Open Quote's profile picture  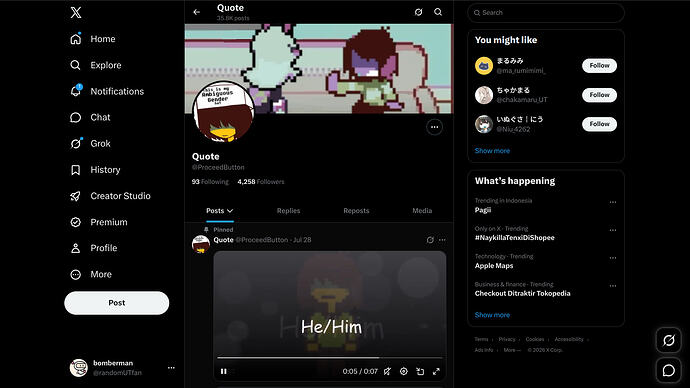click(x=224, y=111)
